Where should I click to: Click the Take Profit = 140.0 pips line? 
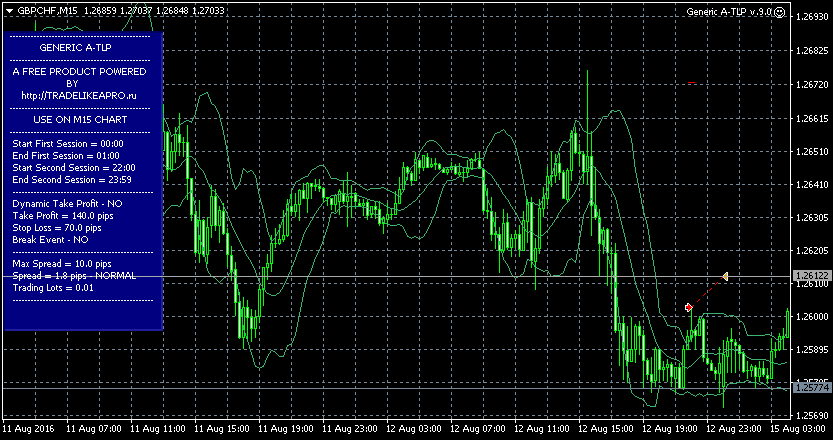63,216
